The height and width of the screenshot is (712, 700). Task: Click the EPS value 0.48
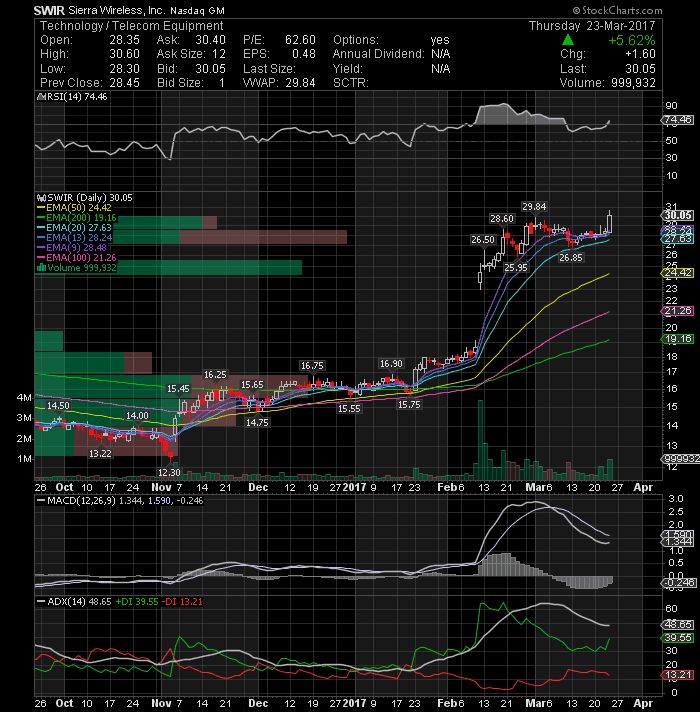pyautogui.click(x=304, y=54)
